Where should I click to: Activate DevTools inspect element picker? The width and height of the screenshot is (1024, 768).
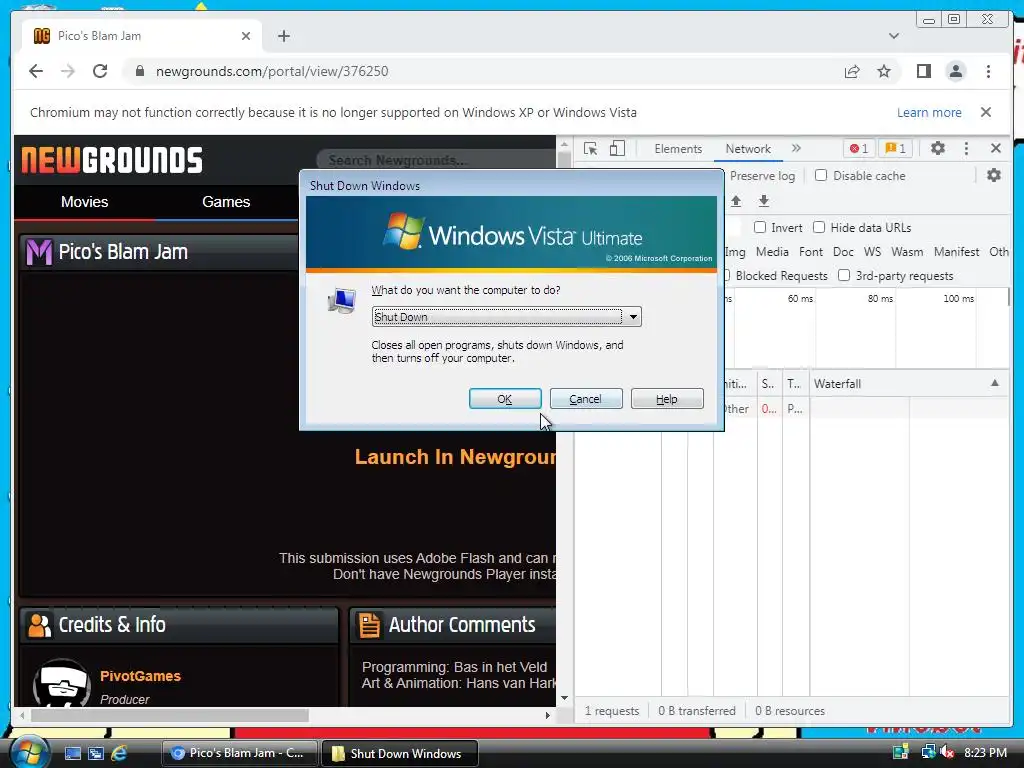point(590,149)
